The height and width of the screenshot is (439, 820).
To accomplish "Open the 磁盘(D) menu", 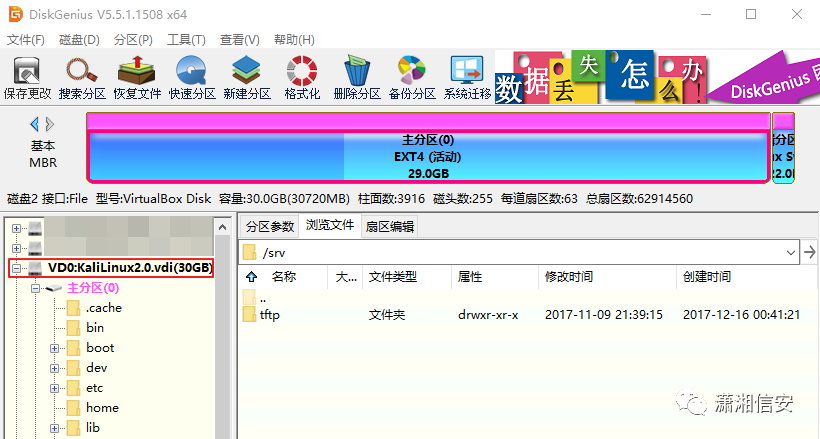I will point(79,40).
